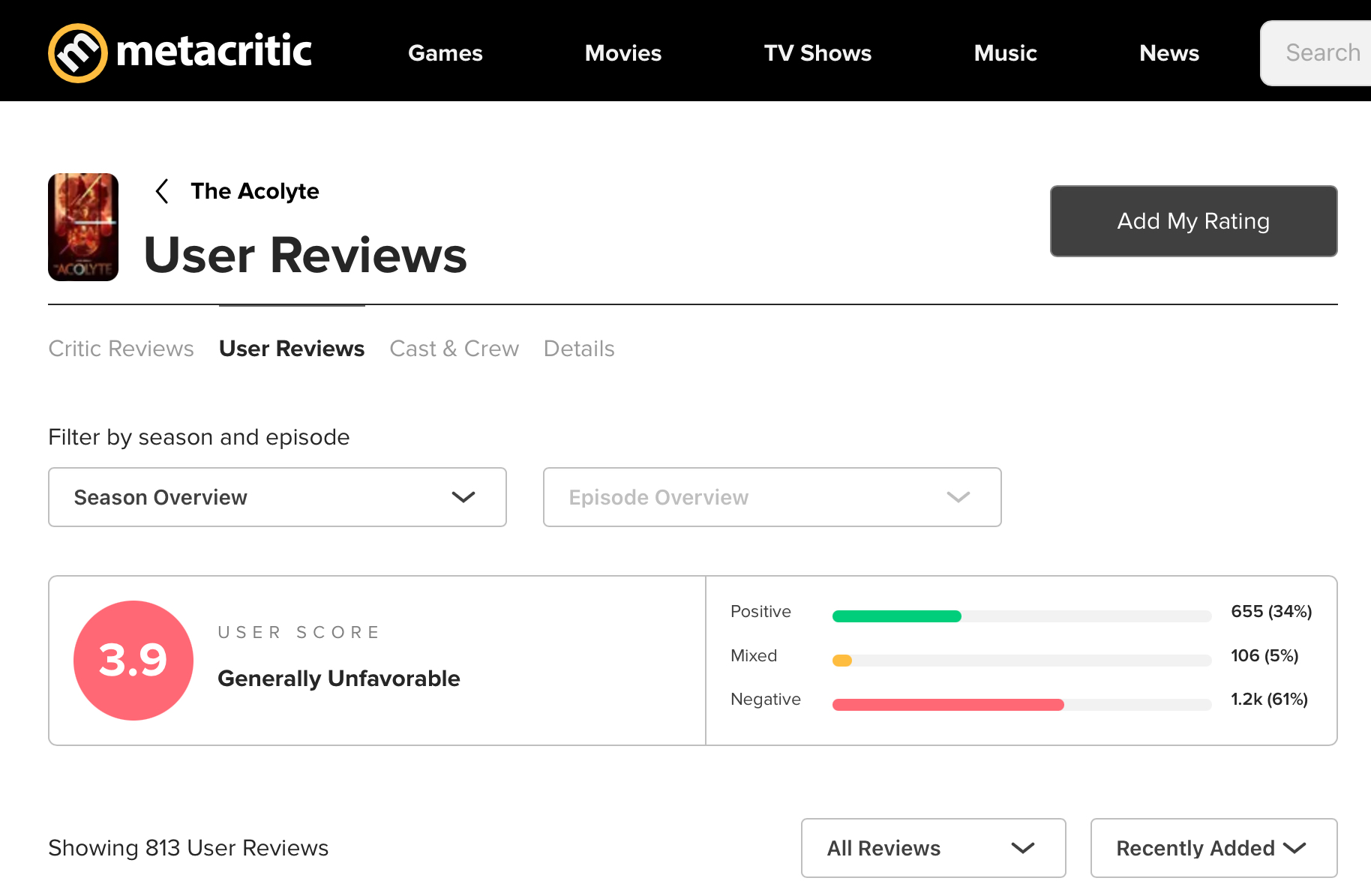The width and height of the screenshot is (1371, 896).
Task: Expand the Season Overview dropdown
Action: click(x=277, y=497)
